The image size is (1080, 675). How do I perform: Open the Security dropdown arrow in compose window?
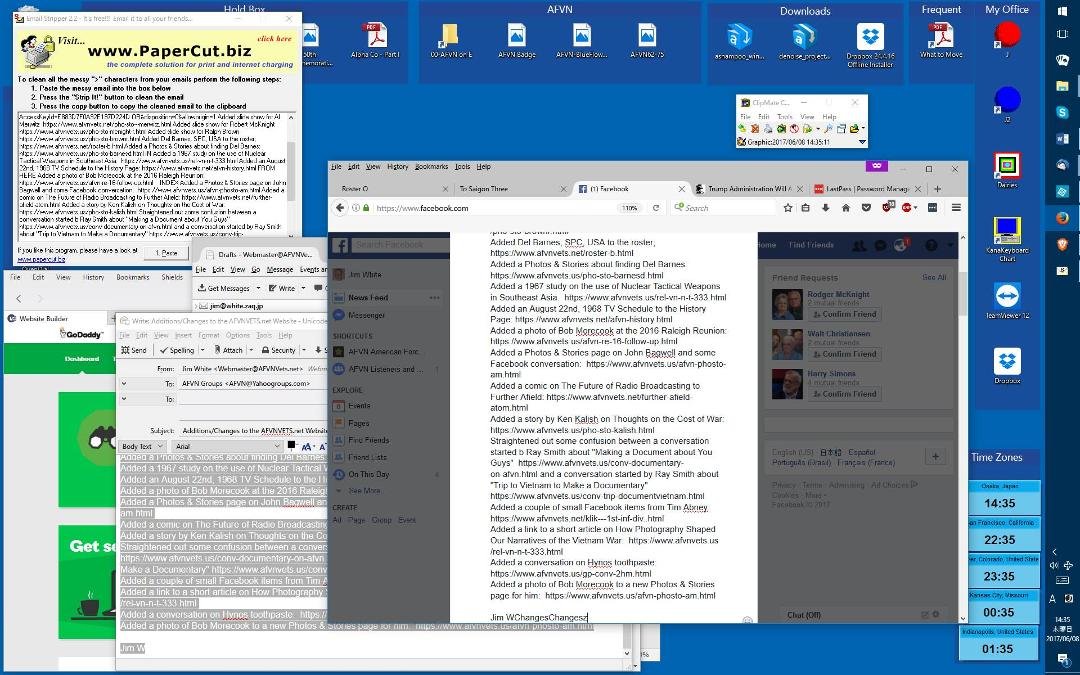(303, 350)
